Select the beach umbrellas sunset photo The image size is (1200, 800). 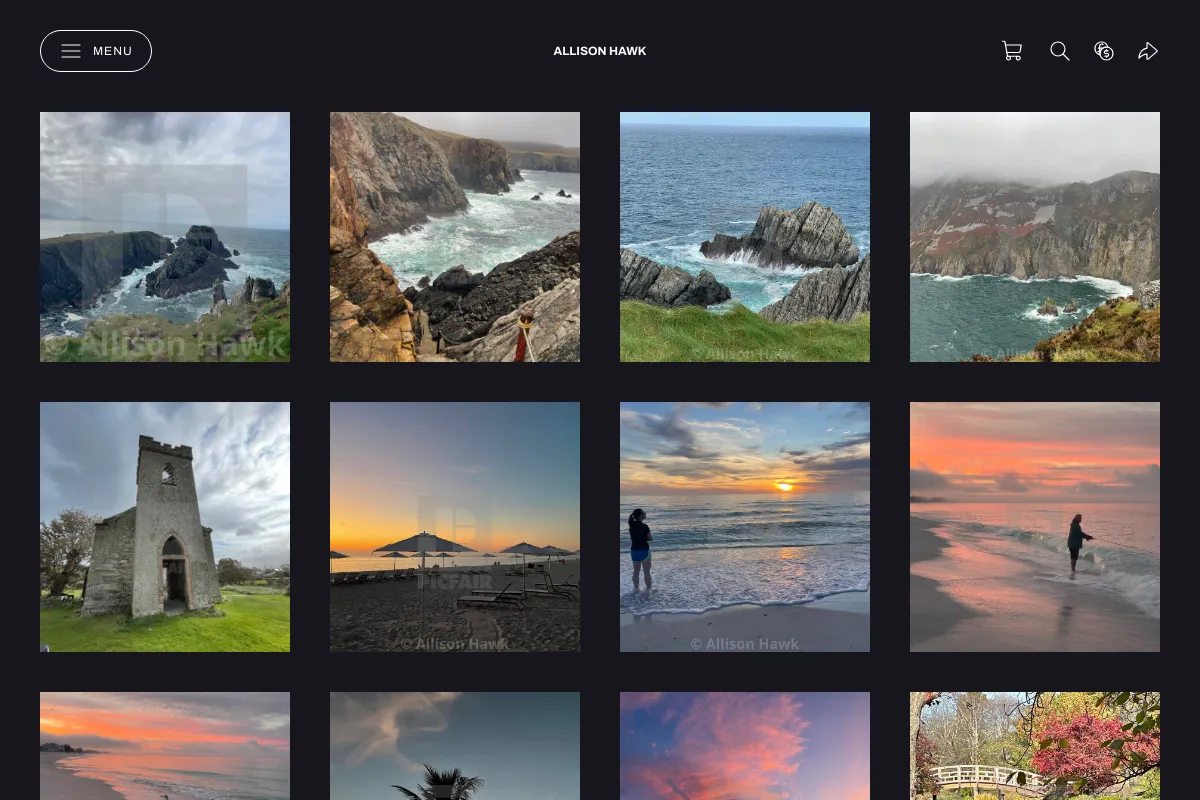[x=455, y=527]
